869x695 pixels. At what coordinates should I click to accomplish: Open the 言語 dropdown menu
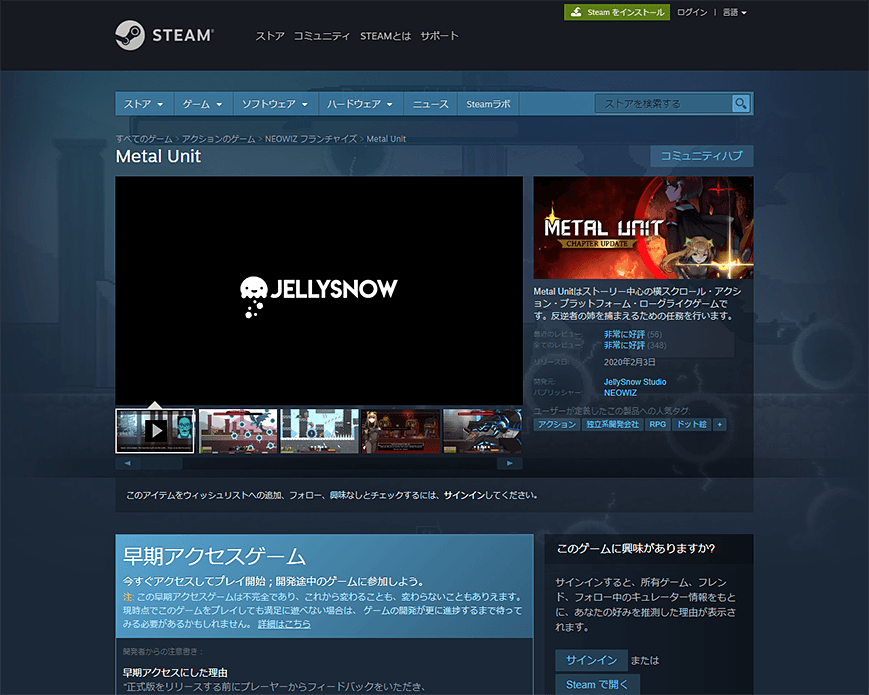click(x=737, y=12)
